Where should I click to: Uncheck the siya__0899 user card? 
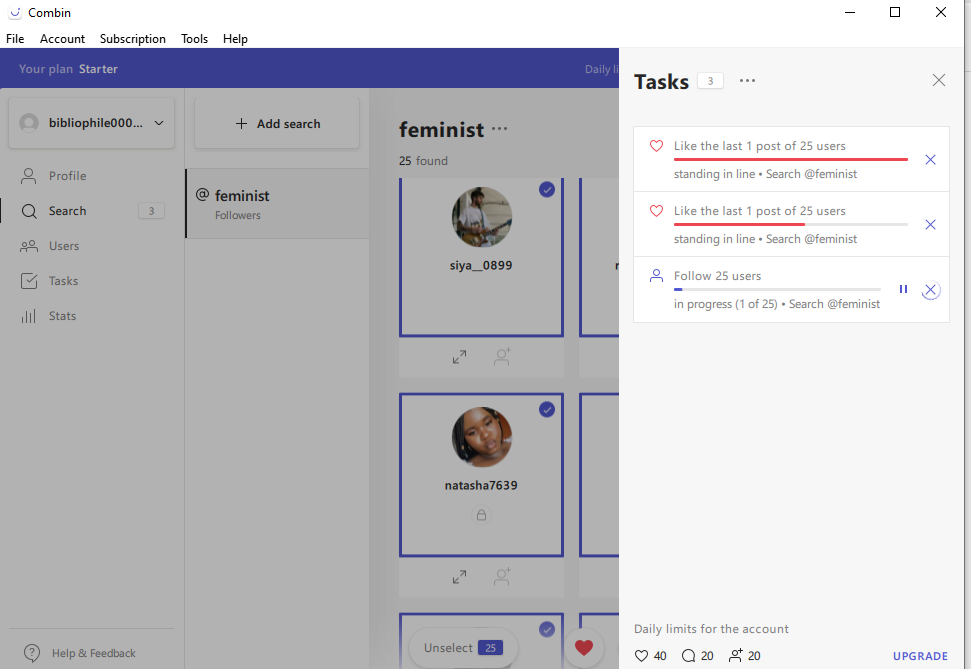(x=547, y=190)
